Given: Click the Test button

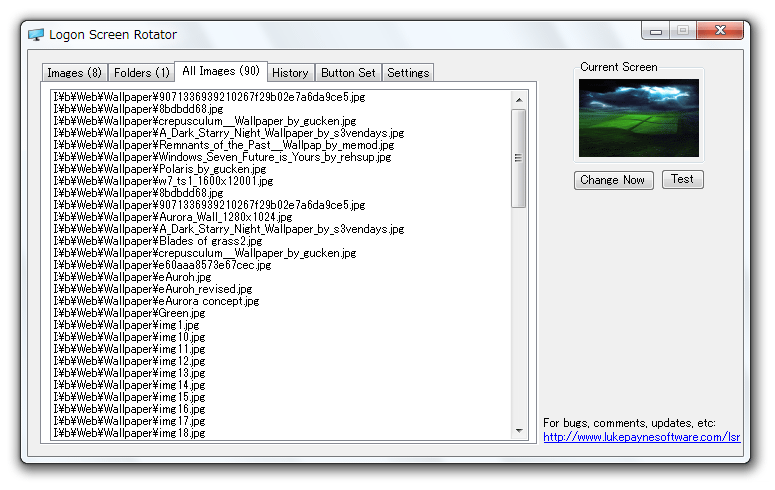Looking at the screenshot, I should click(x=683, y=179).
